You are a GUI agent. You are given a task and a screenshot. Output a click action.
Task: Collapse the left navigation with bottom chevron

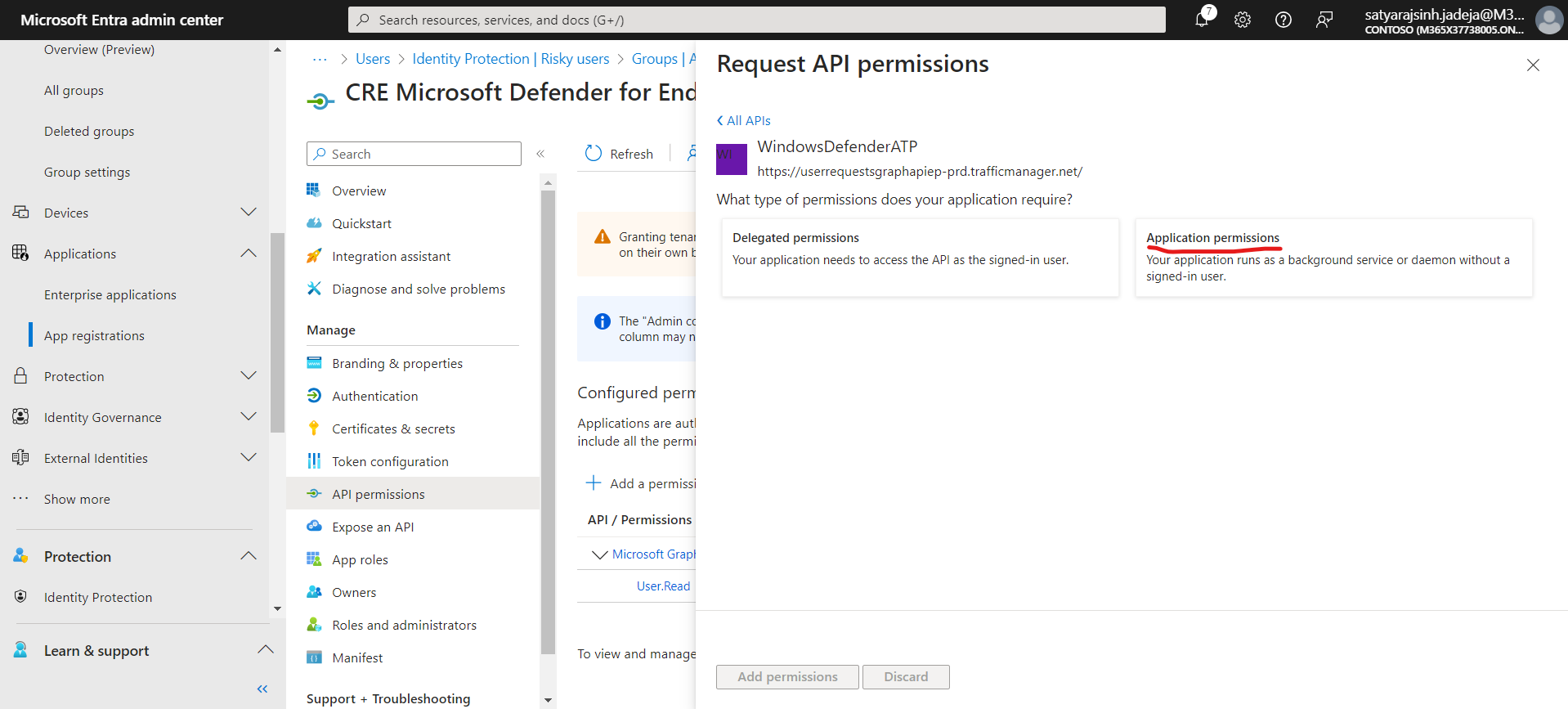[262, 689]
